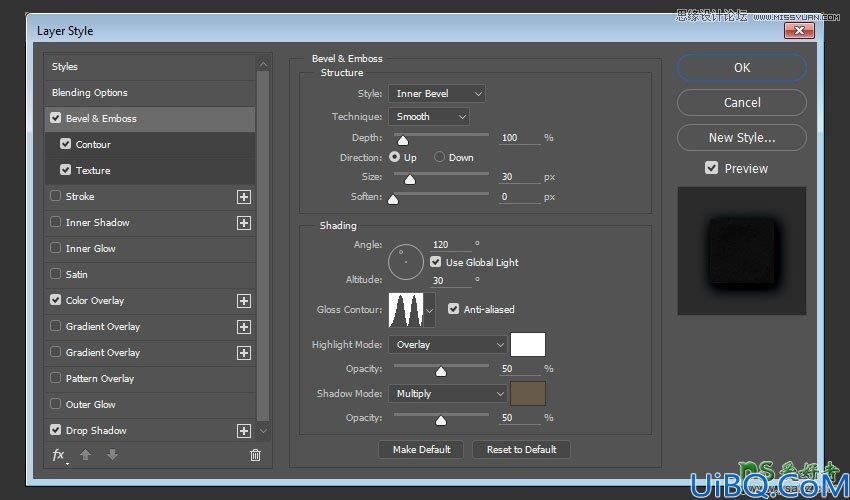Screen dimensions: 850x500
Task: Add another Drop Shadow with plus icon
Action: [x=244, y=431]
